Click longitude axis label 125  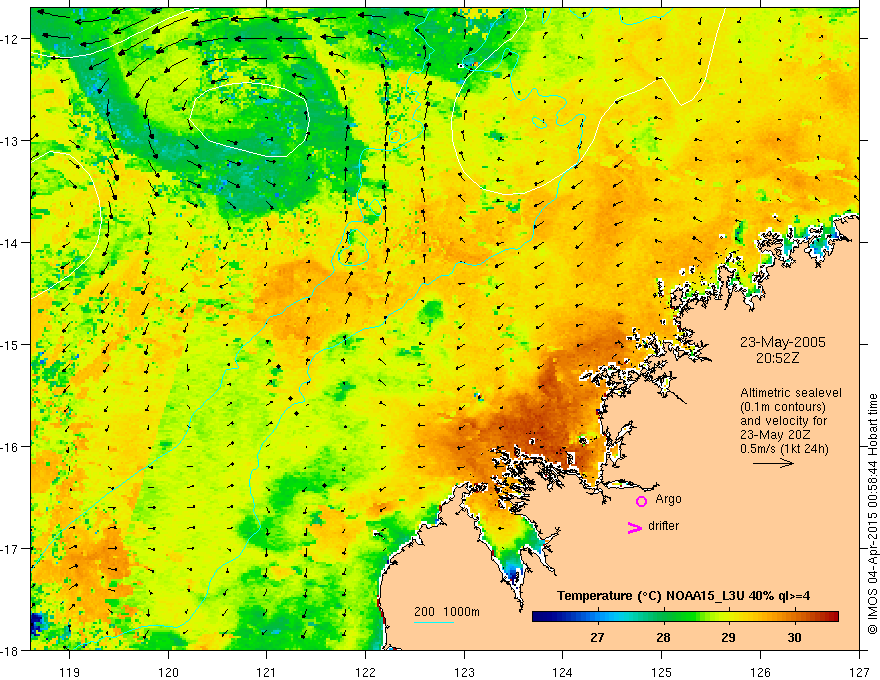tap(662, 672)
